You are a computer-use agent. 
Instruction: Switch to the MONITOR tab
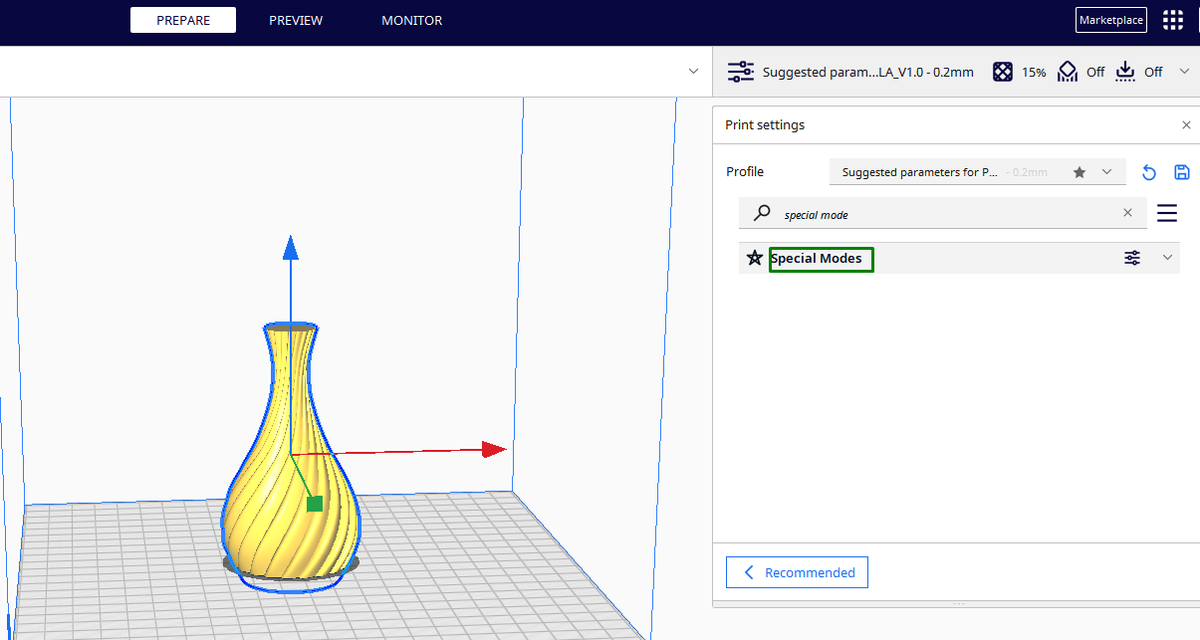point(411,20)
